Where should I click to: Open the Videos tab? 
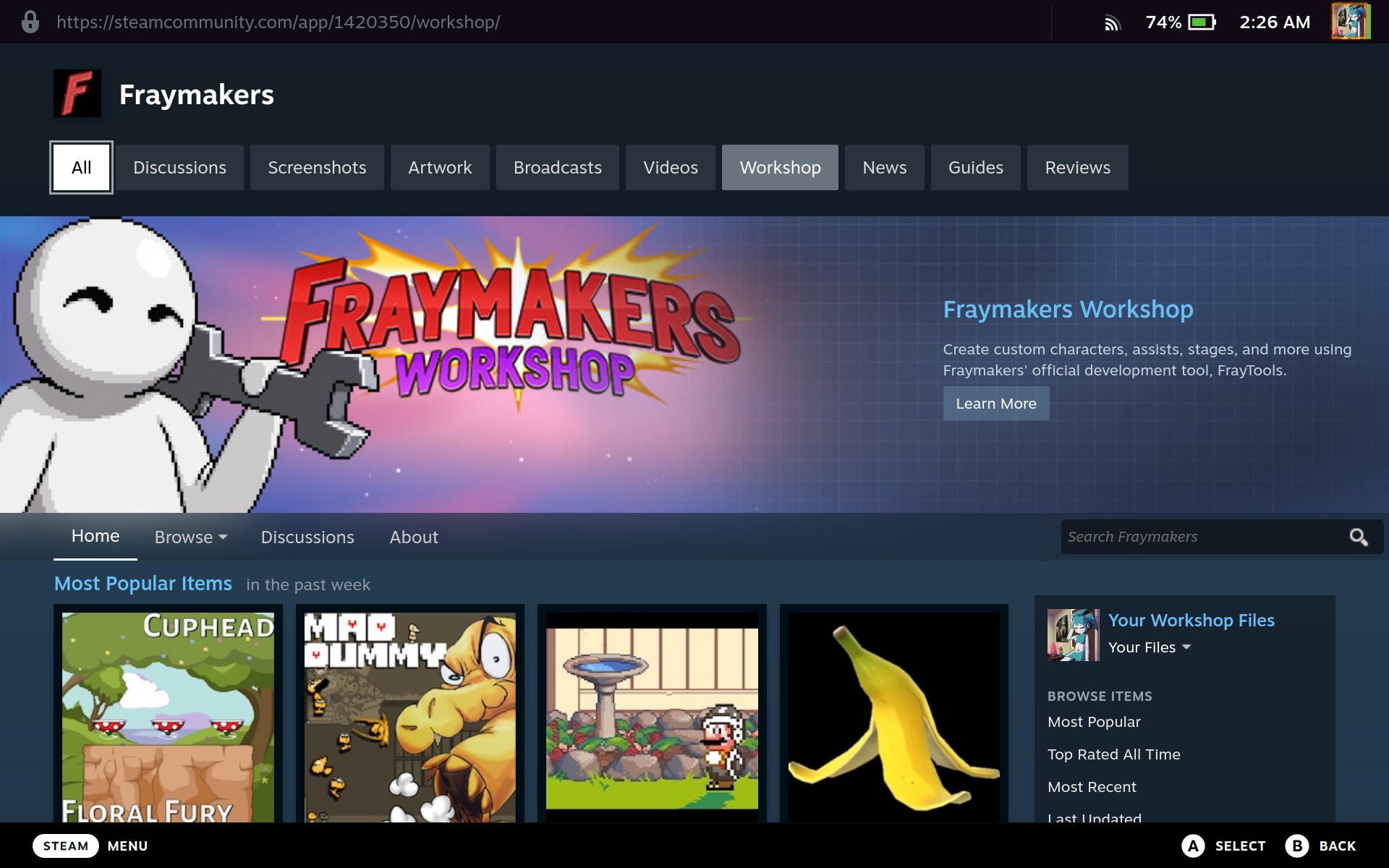pyautogui.click(x=671, y=168)
